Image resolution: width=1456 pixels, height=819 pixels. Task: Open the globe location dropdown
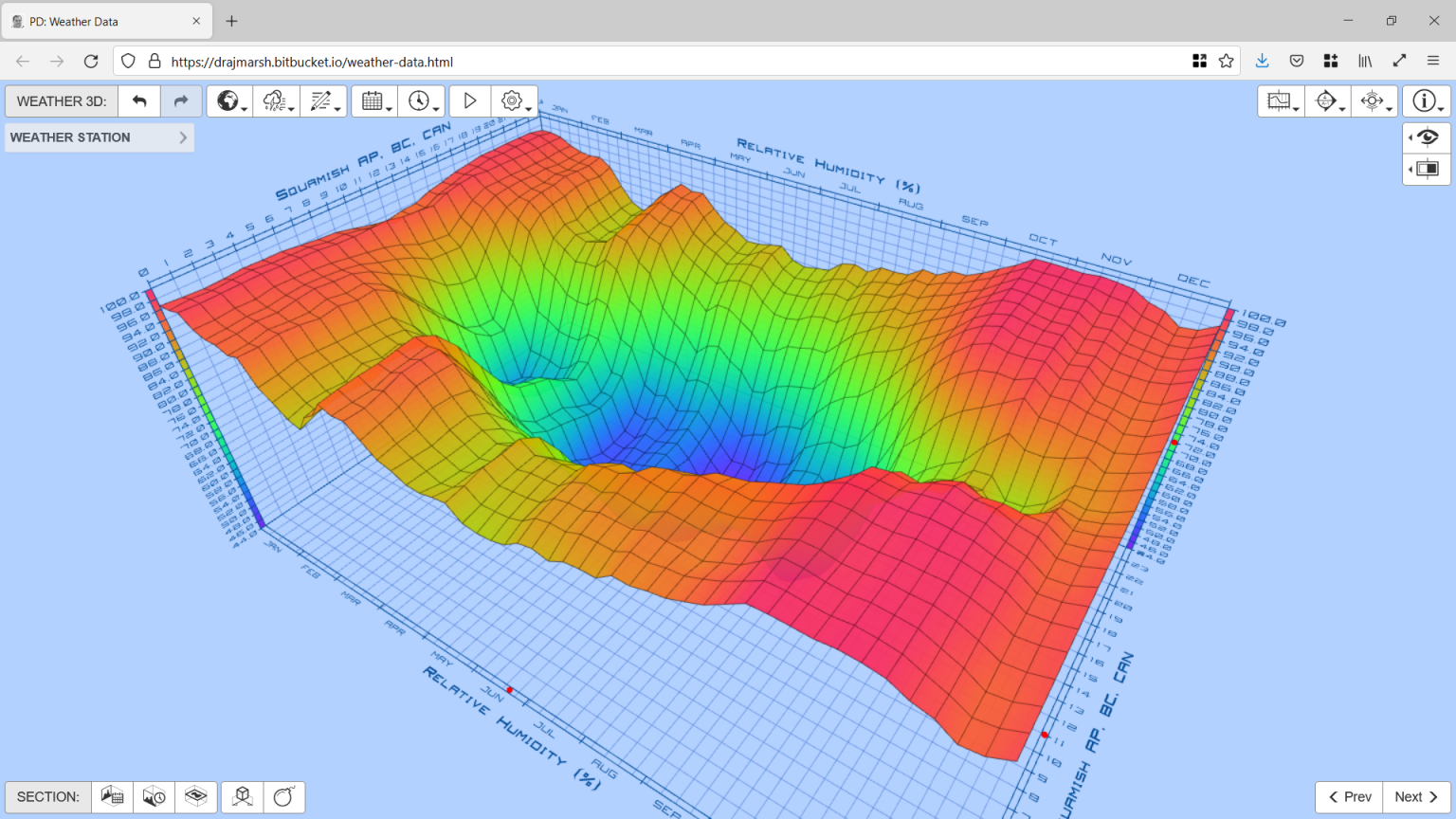229,101
